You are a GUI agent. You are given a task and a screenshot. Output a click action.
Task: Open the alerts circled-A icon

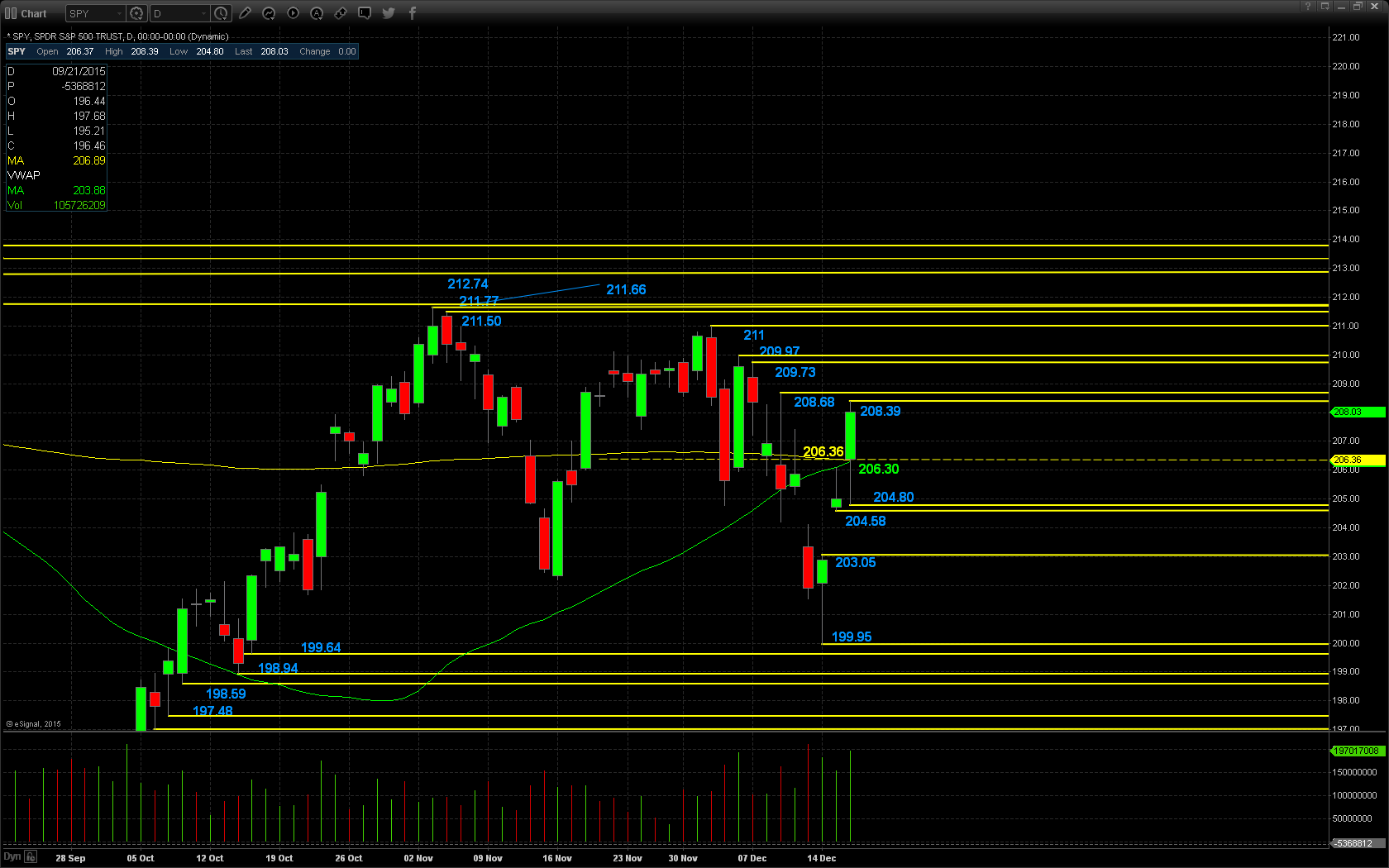click(317, 13)
